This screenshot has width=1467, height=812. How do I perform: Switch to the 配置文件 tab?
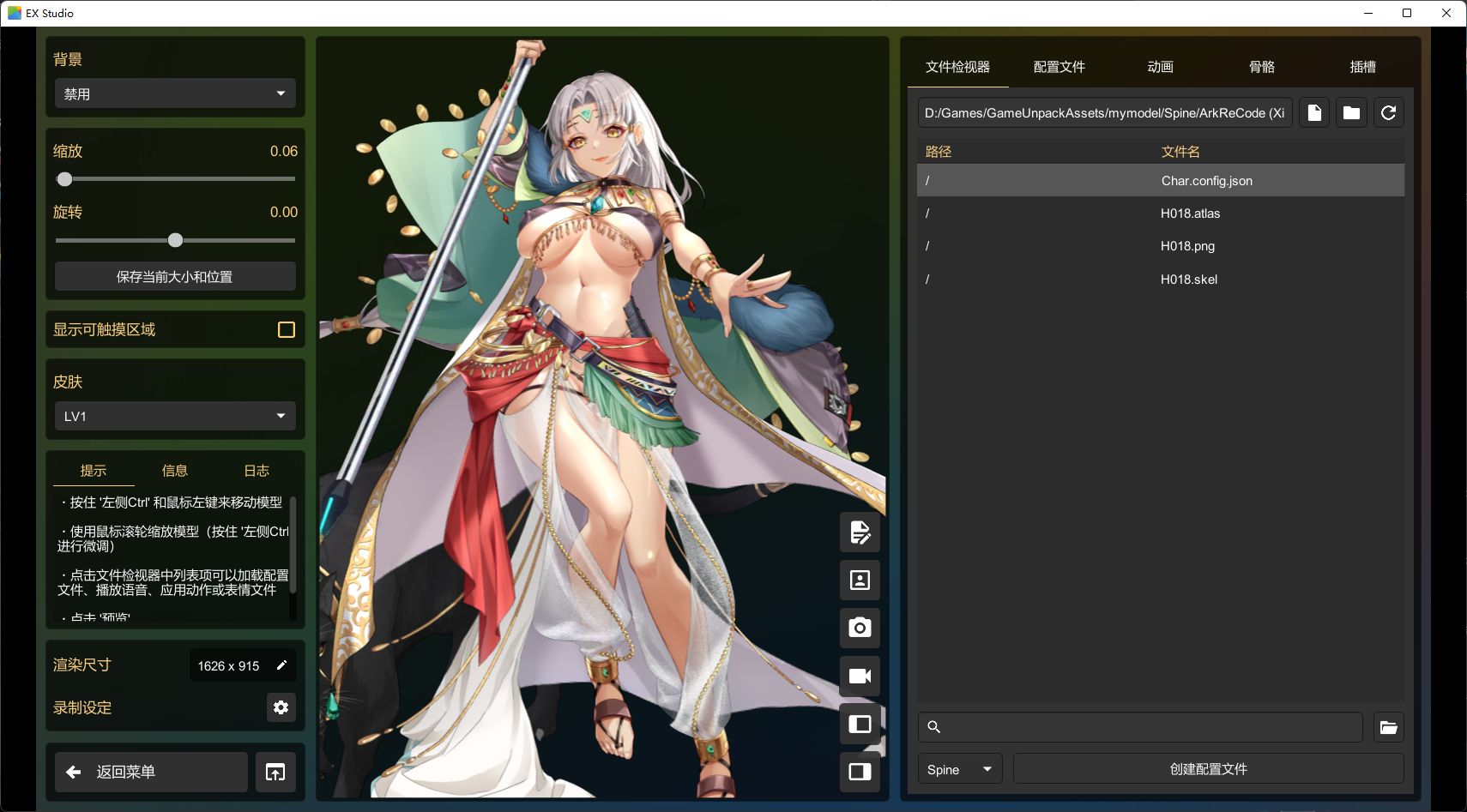click(1059, 67)
